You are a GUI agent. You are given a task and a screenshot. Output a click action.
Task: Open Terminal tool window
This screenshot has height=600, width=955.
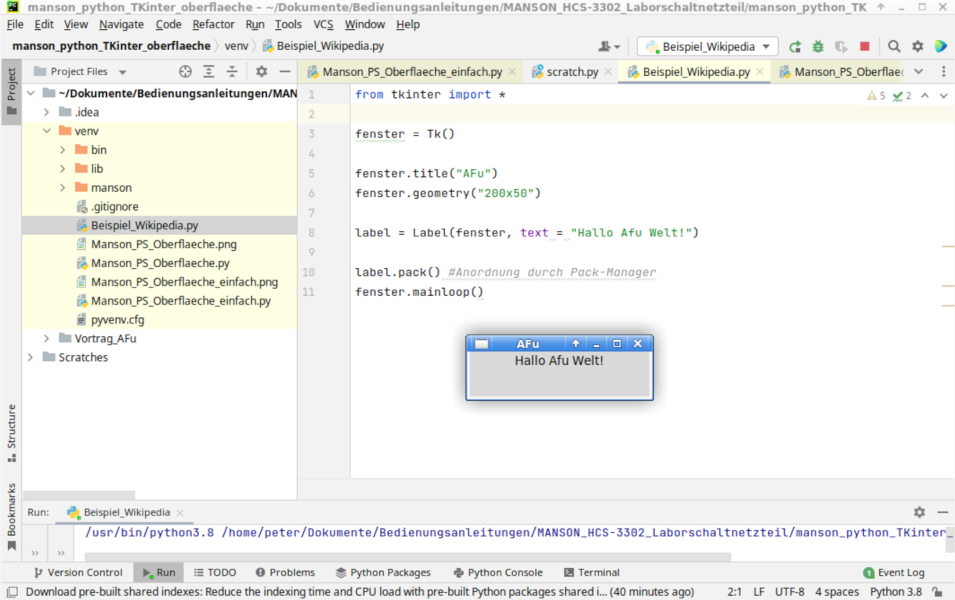[x=591, y=573]
